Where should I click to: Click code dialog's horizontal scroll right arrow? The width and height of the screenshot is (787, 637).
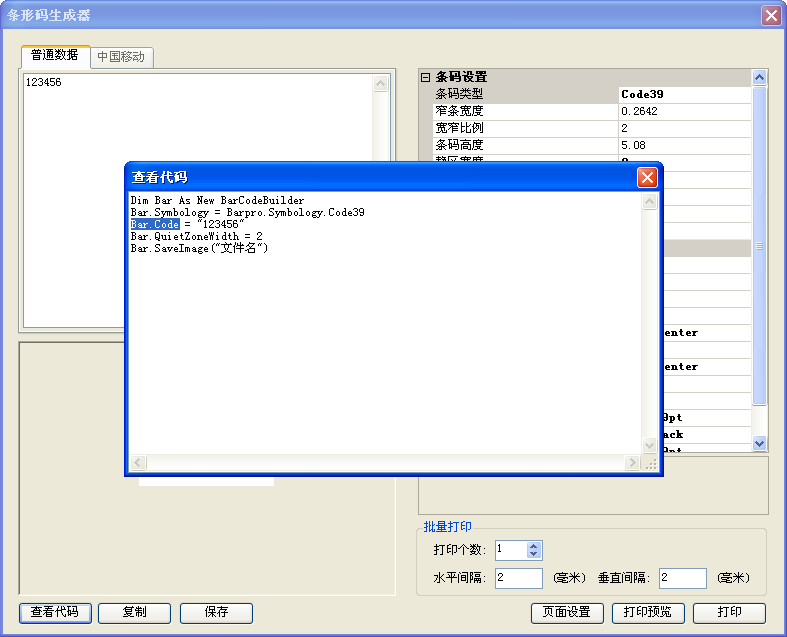coord(631,463)
